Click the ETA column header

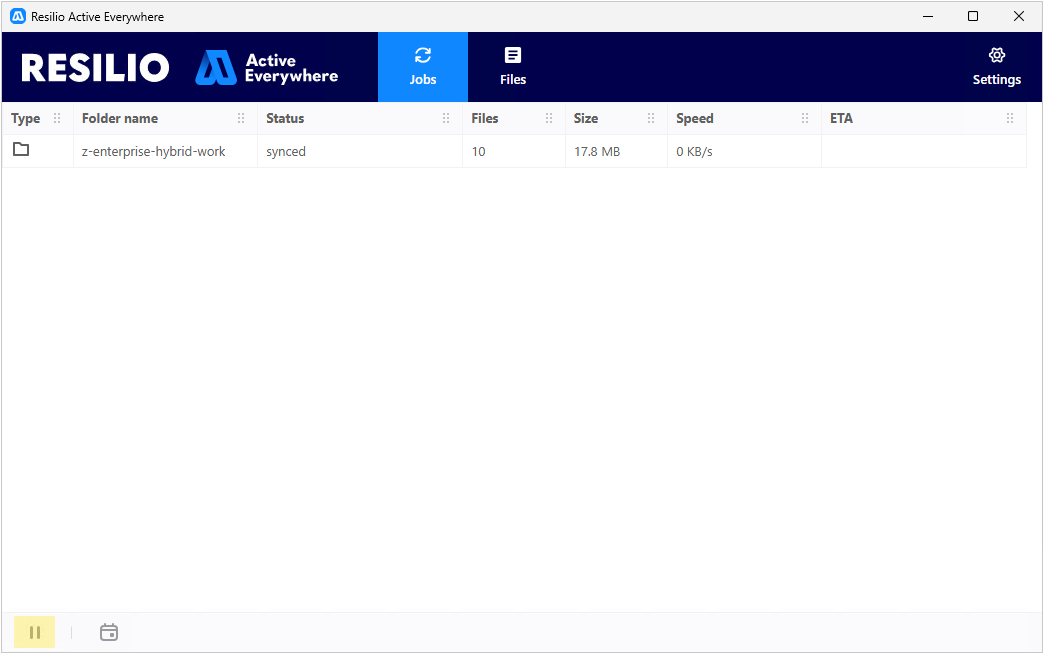[841, 119]
